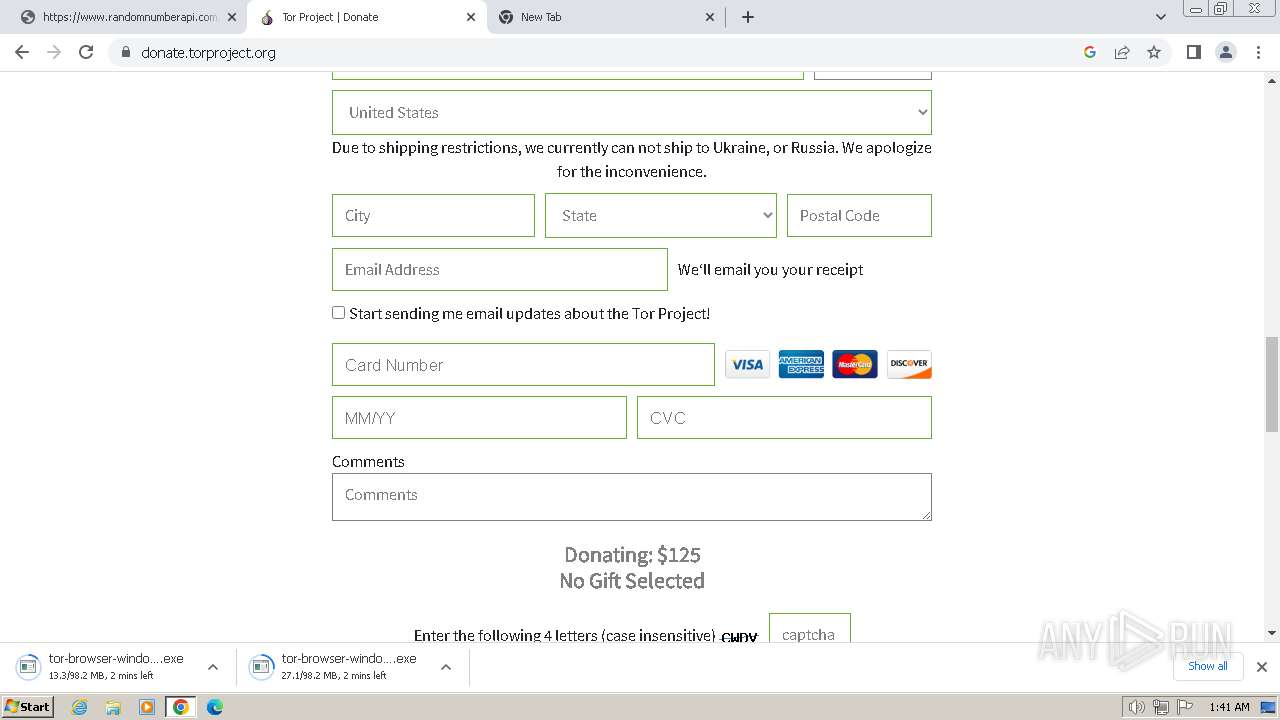Click the 'Donating: $125' text
1280x720 pixels.
tap(632, 555)
